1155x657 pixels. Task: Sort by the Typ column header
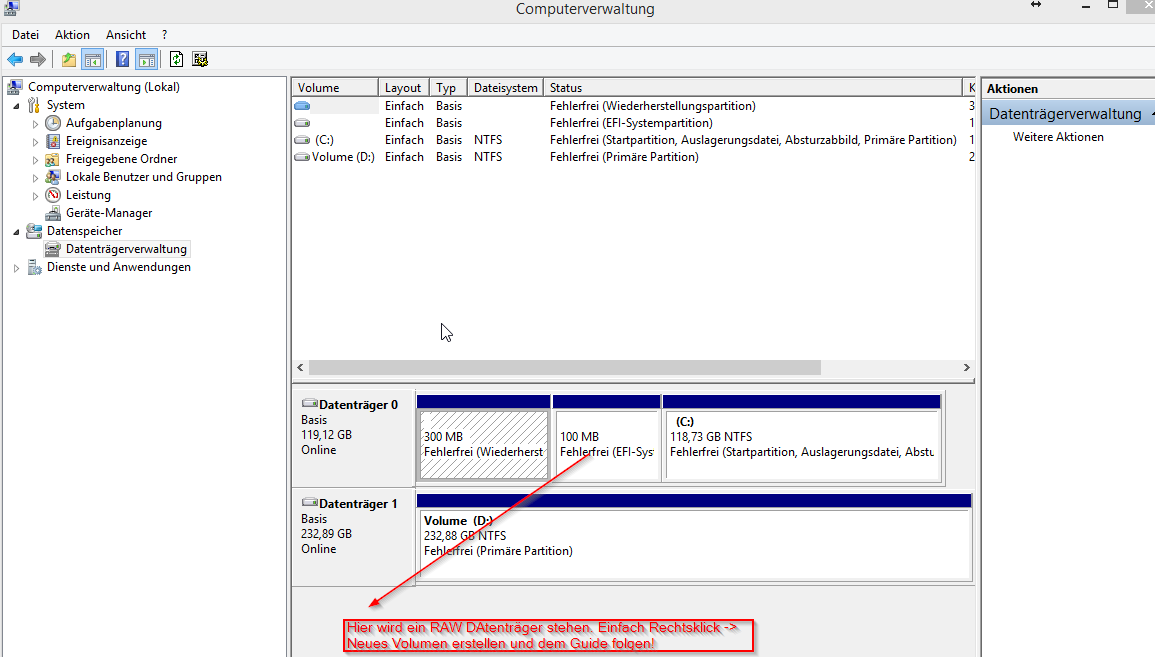[x=449, y=88]
